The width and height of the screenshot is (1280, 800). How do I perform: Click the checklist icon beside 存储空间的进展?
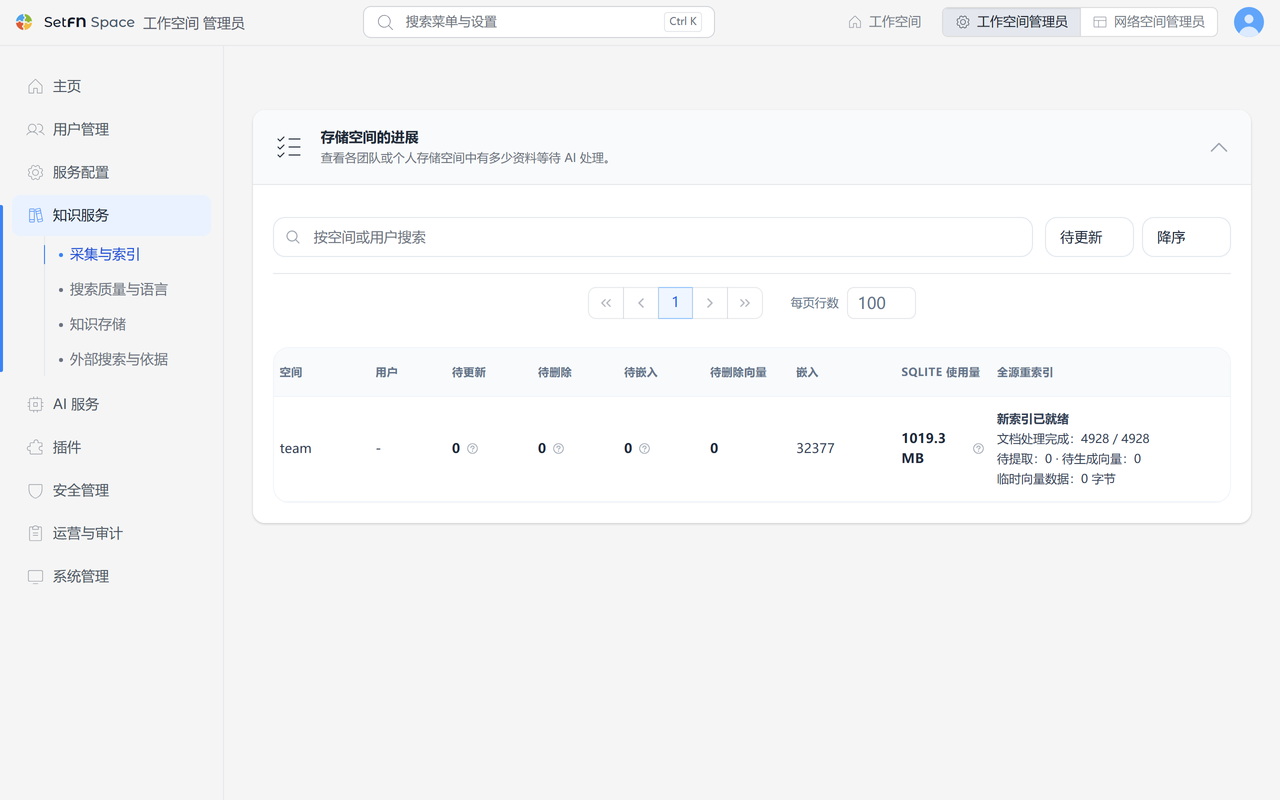pyautogui.click(x=289, y=147)
